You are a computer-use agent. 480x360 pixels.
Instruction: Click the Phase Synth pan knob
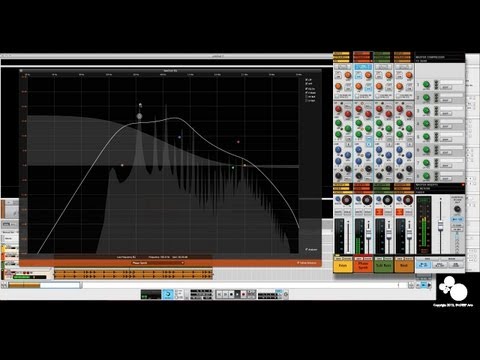pyautogui.click(x=367, y=200)
